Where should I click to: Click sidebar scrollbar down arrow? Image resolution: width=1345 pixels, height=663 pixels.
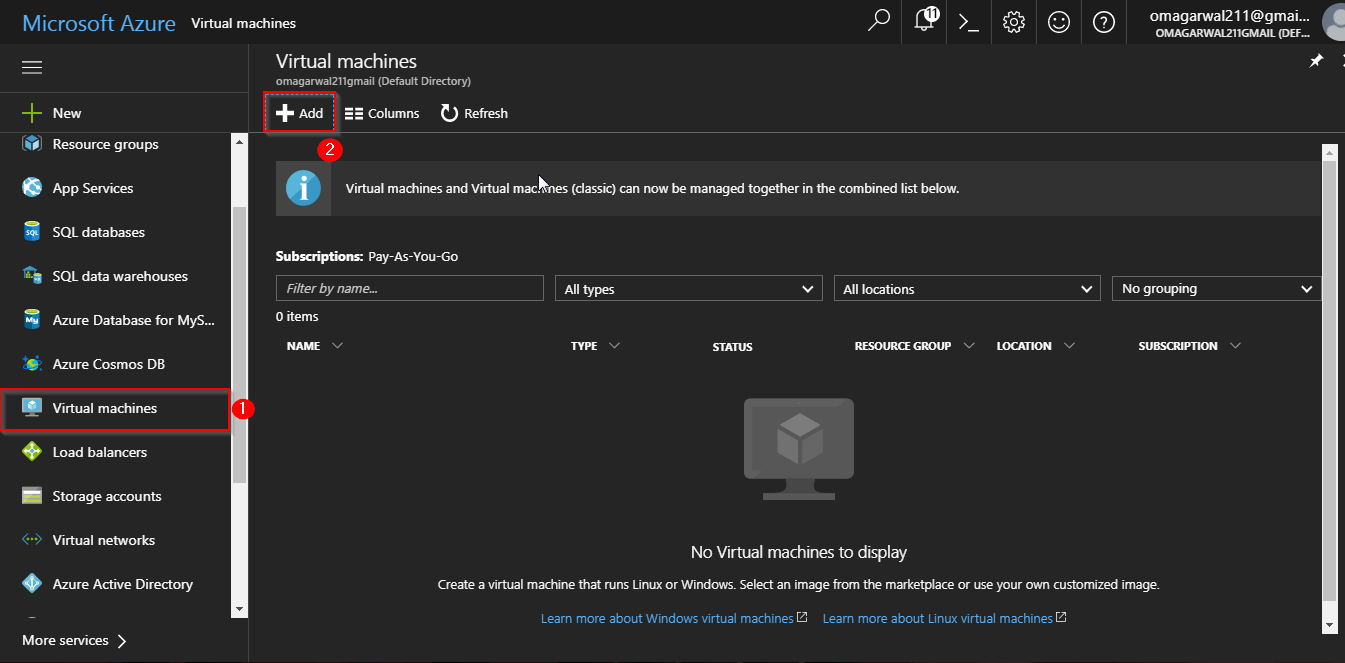coord(239,608)
